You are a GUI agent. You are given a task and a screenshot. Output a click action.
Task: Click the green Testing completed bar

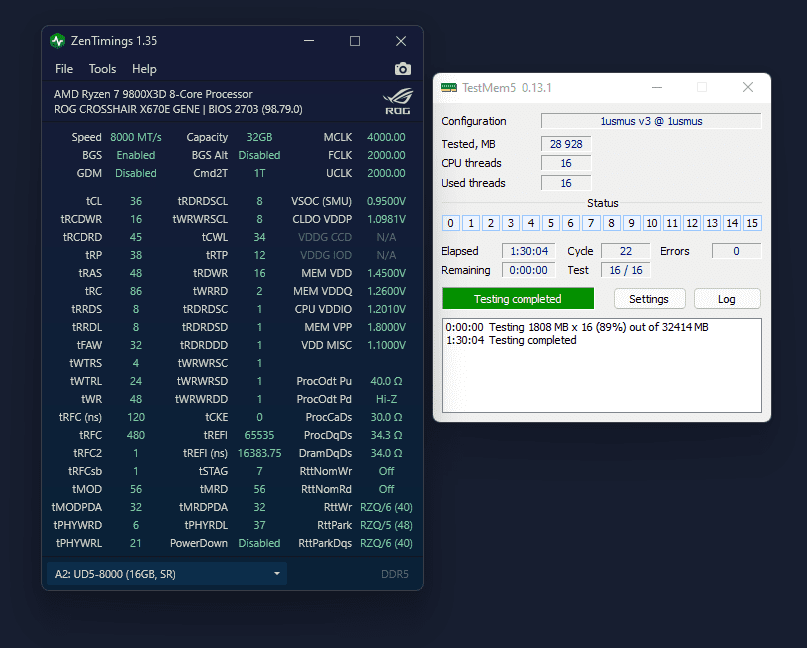click(x=518, y=299)
